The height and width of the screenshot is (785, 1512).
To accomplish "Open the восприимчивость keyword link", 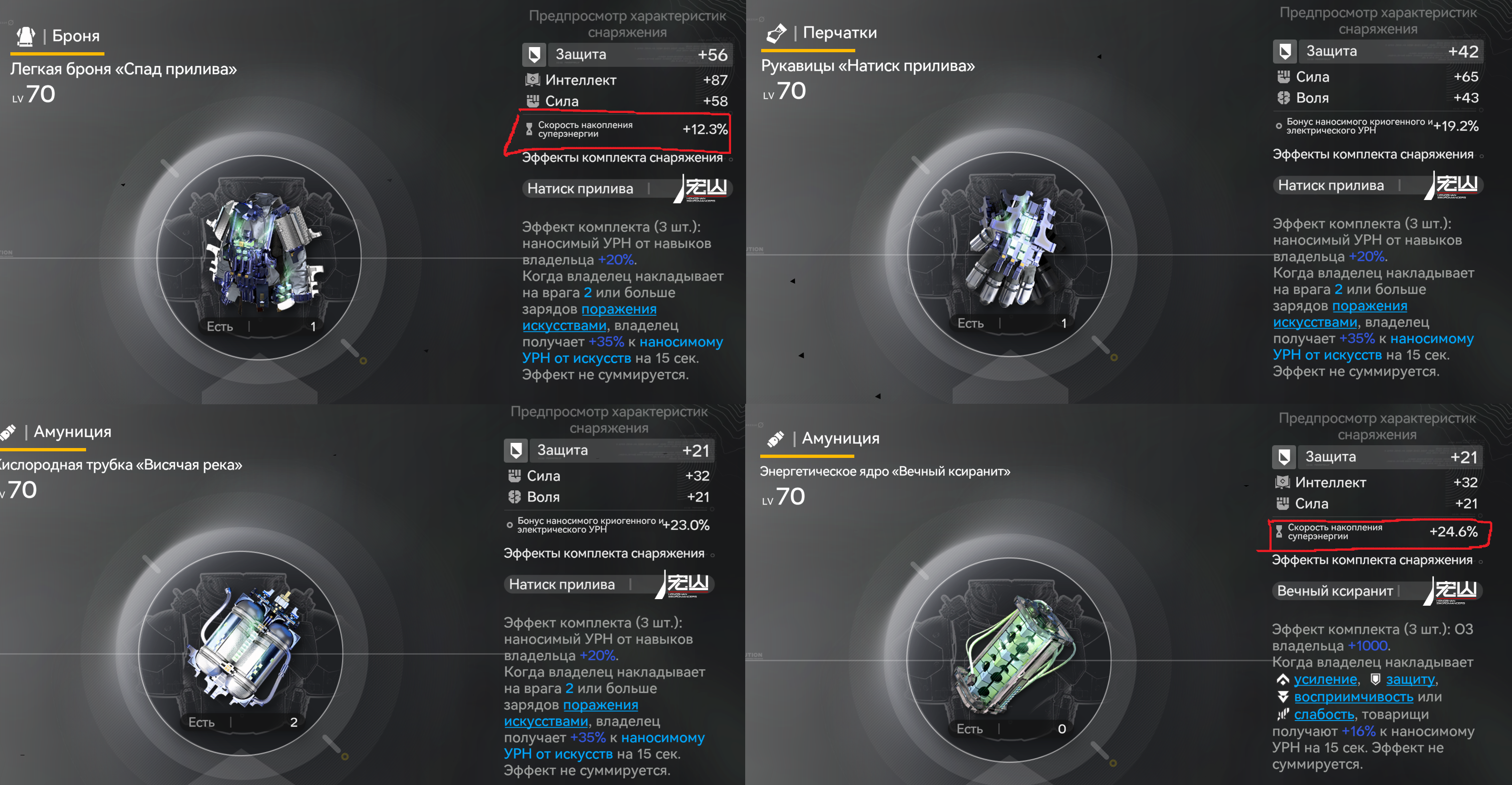I will click(1353, 697).
